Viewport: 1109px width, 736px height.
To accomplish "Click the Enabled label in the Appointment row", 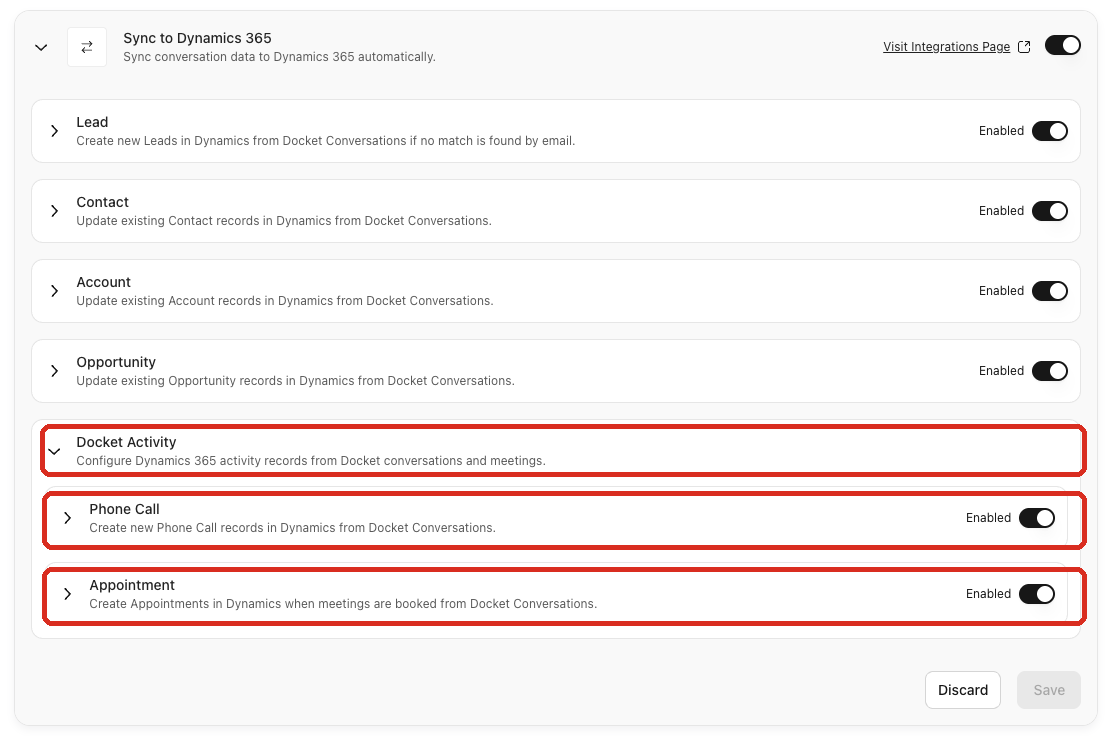I will click(988, 594).
